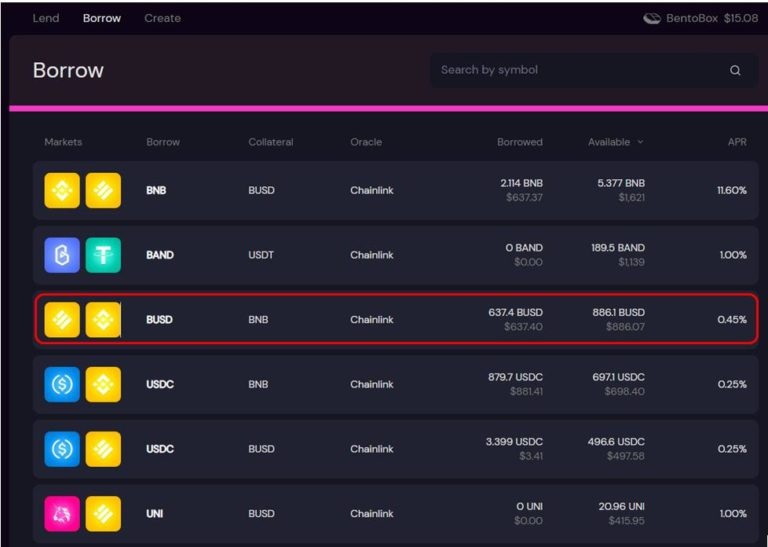Click the USDT collateral label
The image size is (768, 547).
pos(261,255)
